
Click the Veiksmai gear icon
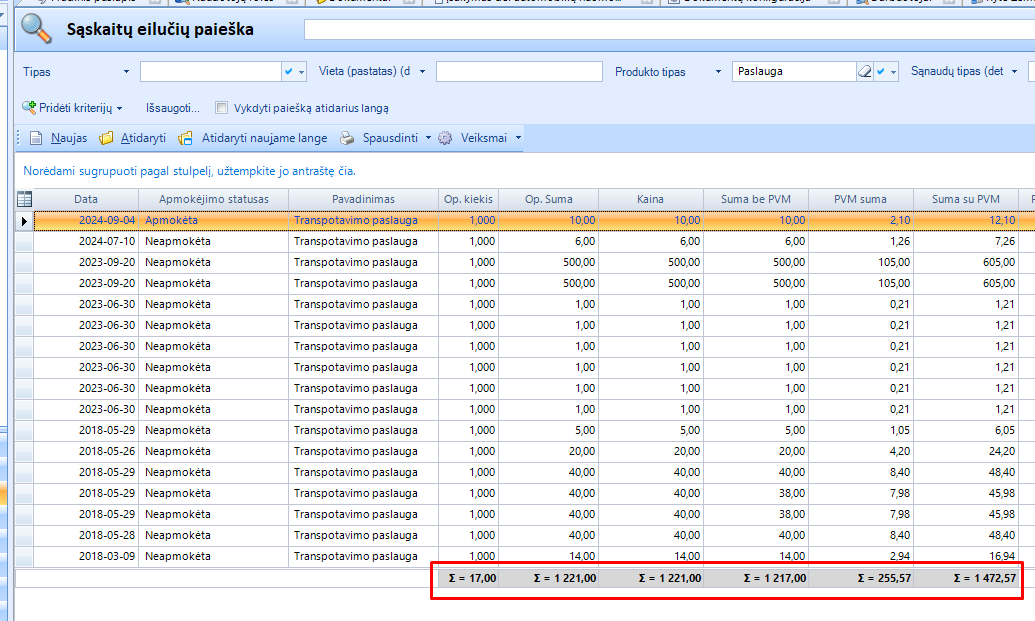(446, 138)
